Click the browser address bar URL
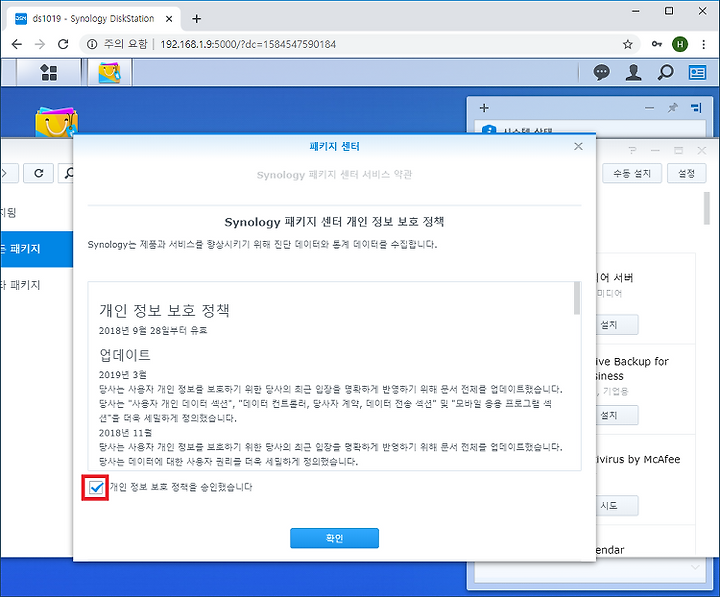The width and height of the screenshot is (720, 597). pos(248,44)
